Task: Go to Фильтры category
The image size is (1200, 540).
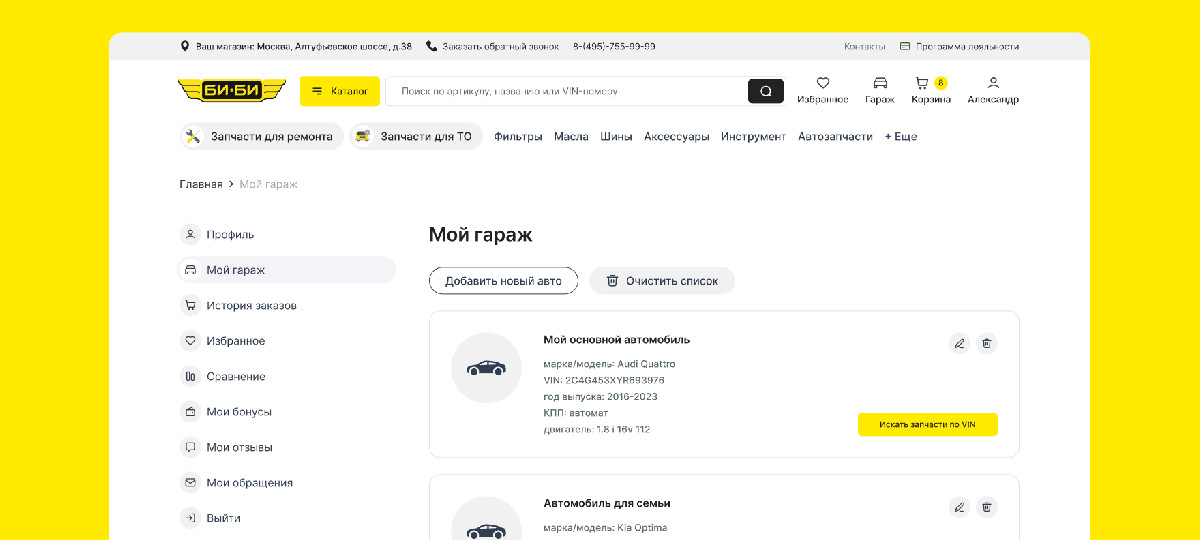Action: (518, 136)
